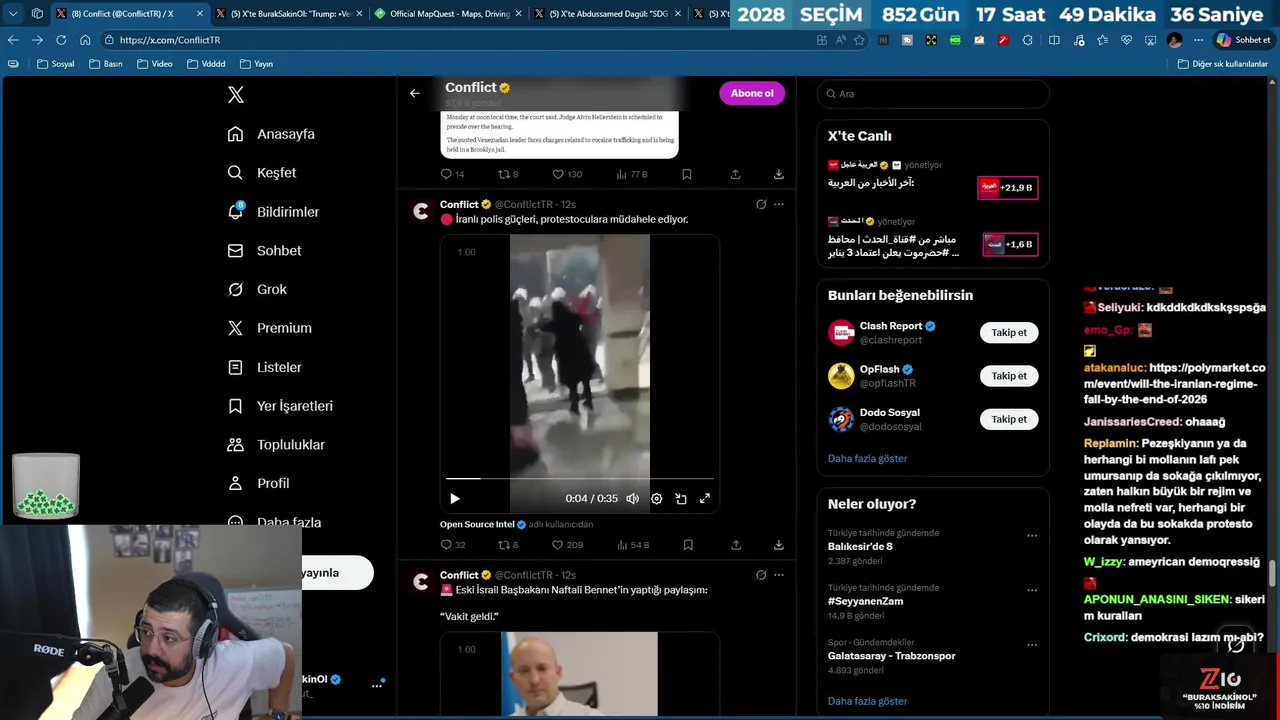Open the Basın bookmarks folder
1280x720 pixels.
[106, 64]
